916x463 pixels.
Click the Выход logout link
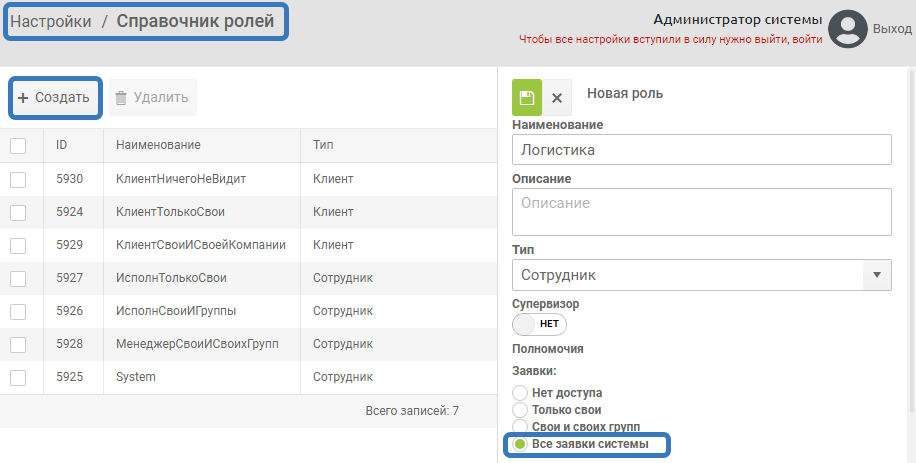tap(892, 29)
